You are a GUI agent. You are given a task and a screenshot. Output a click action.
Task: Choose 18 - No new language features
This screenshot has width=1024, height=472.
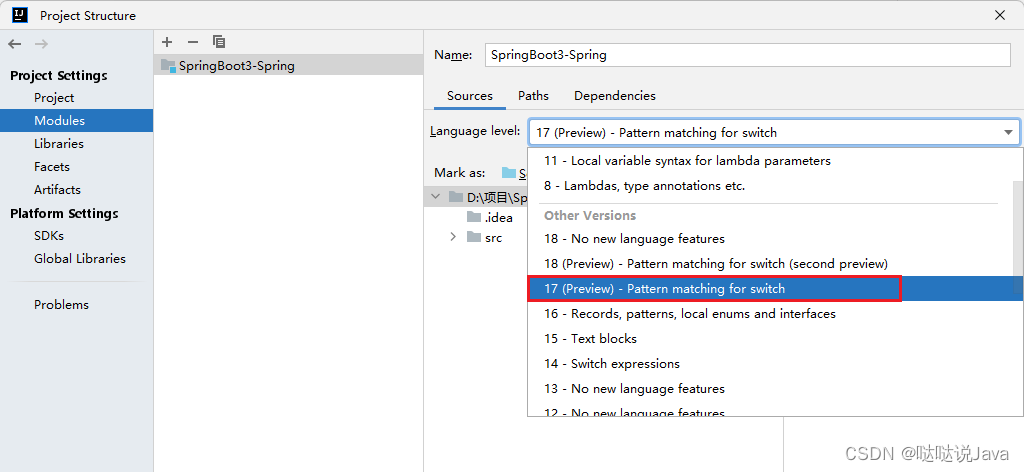pos(770,238)
